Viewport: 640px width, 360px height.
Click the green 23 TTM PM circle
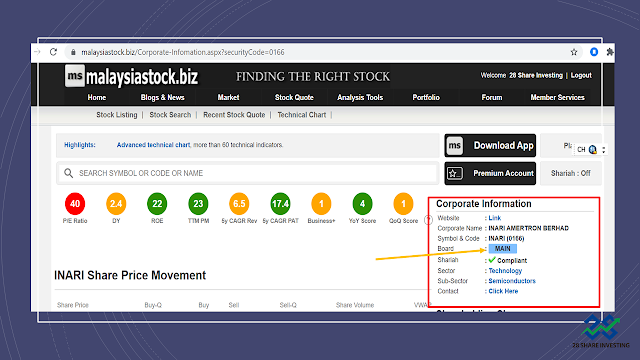click(x=198, y=204)
